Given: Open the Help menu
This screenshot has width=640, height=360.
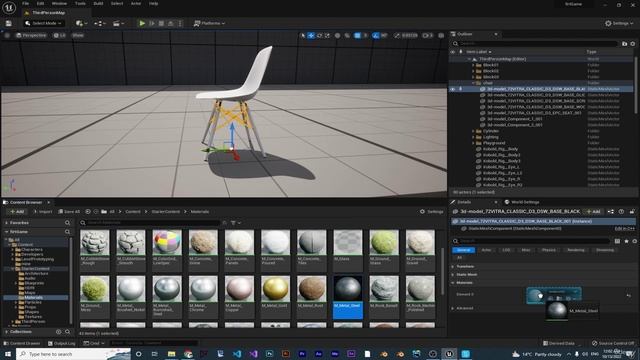Looking at the screenshot, I should (x=153, y=4).
